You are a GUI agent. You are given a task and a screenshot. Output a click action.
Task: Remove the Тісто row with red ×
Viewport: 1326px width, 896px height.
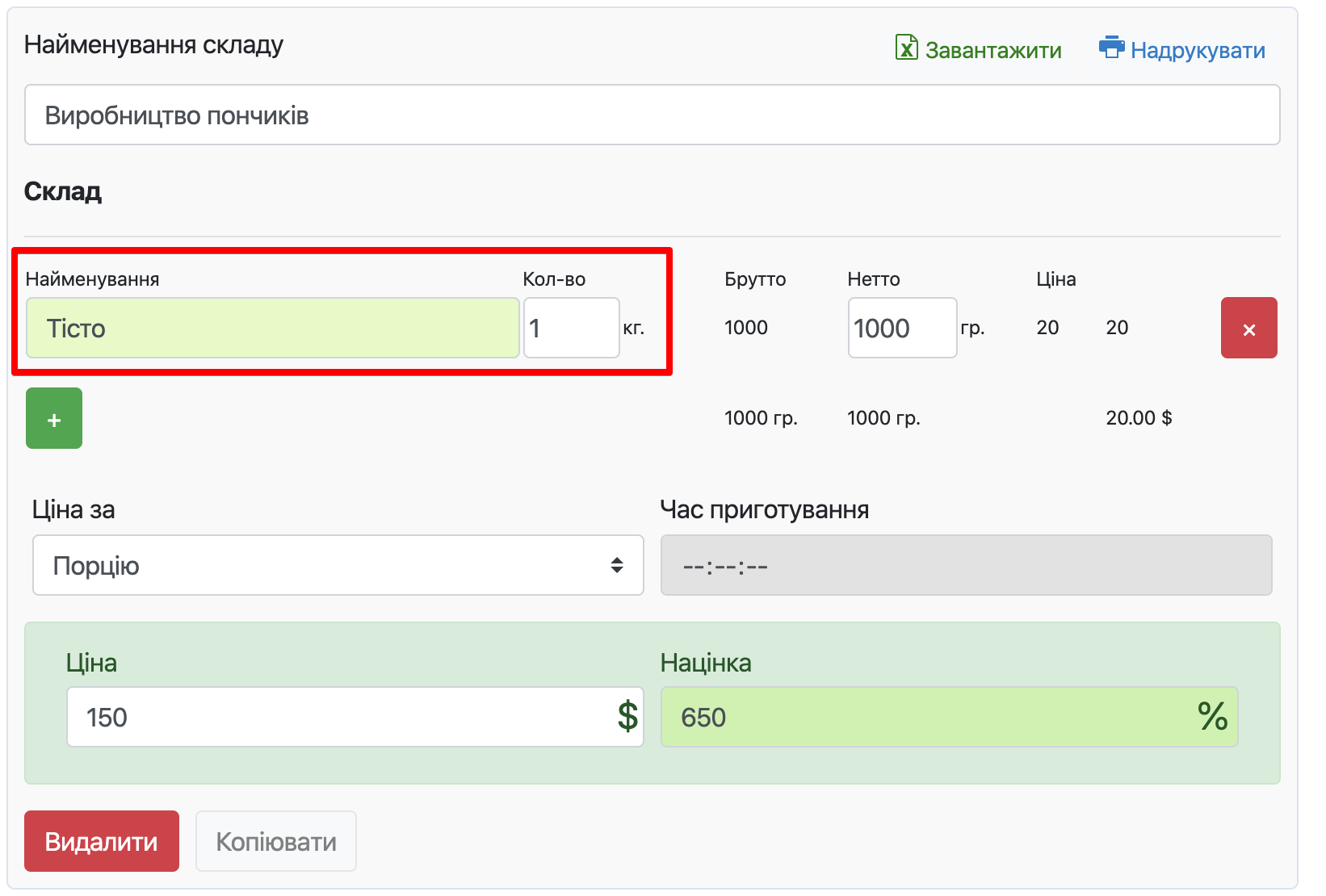point(1248,329)
